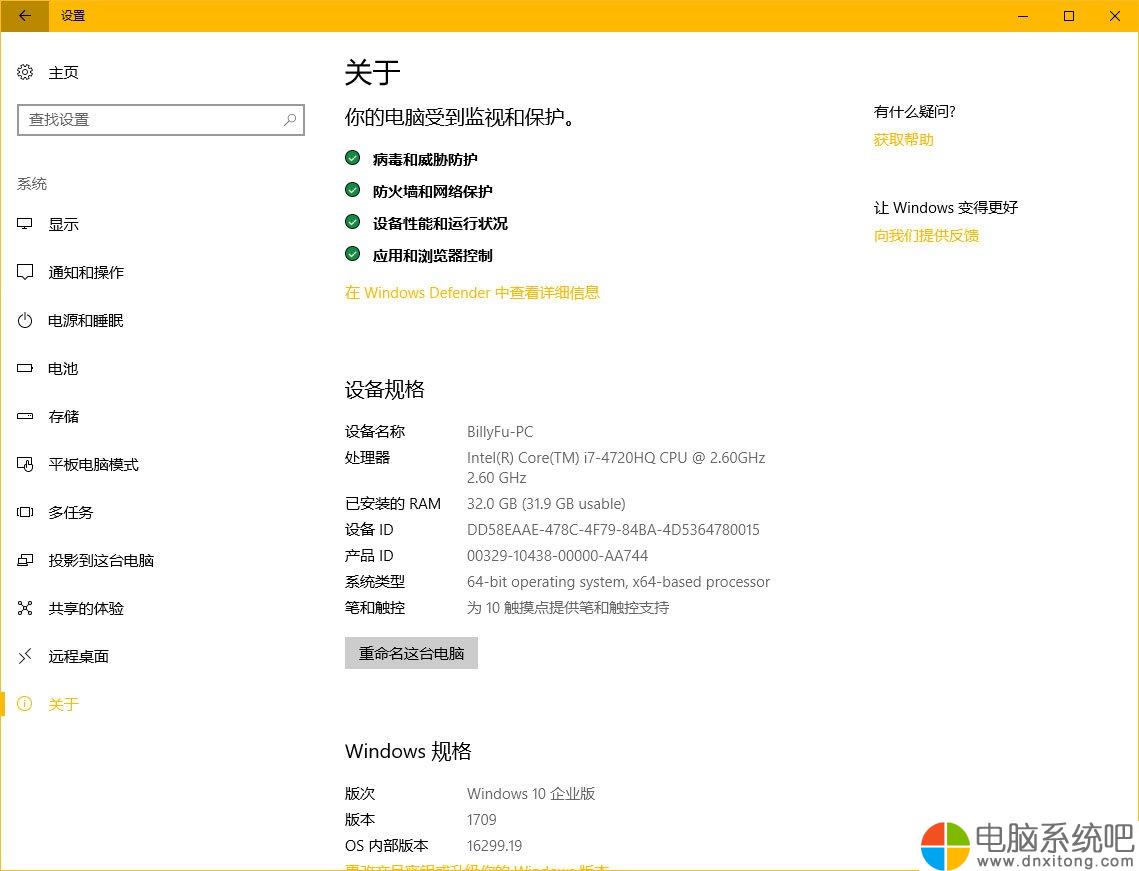Click the 通知和操作 speech bubble icon
The image size is (1139, 871).
click(x=25, y=272)
